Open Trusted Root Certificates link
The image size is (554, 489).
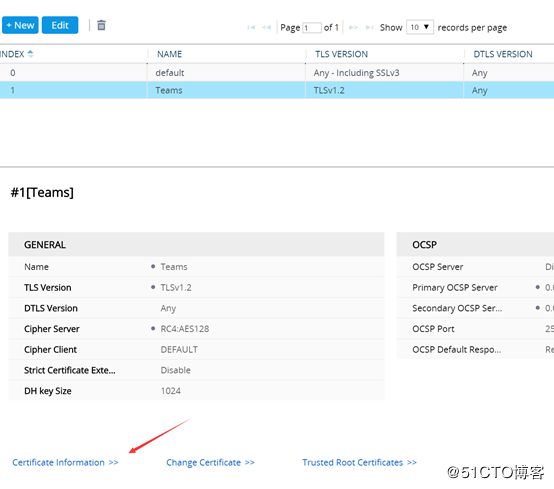click(x=359, y=462)
